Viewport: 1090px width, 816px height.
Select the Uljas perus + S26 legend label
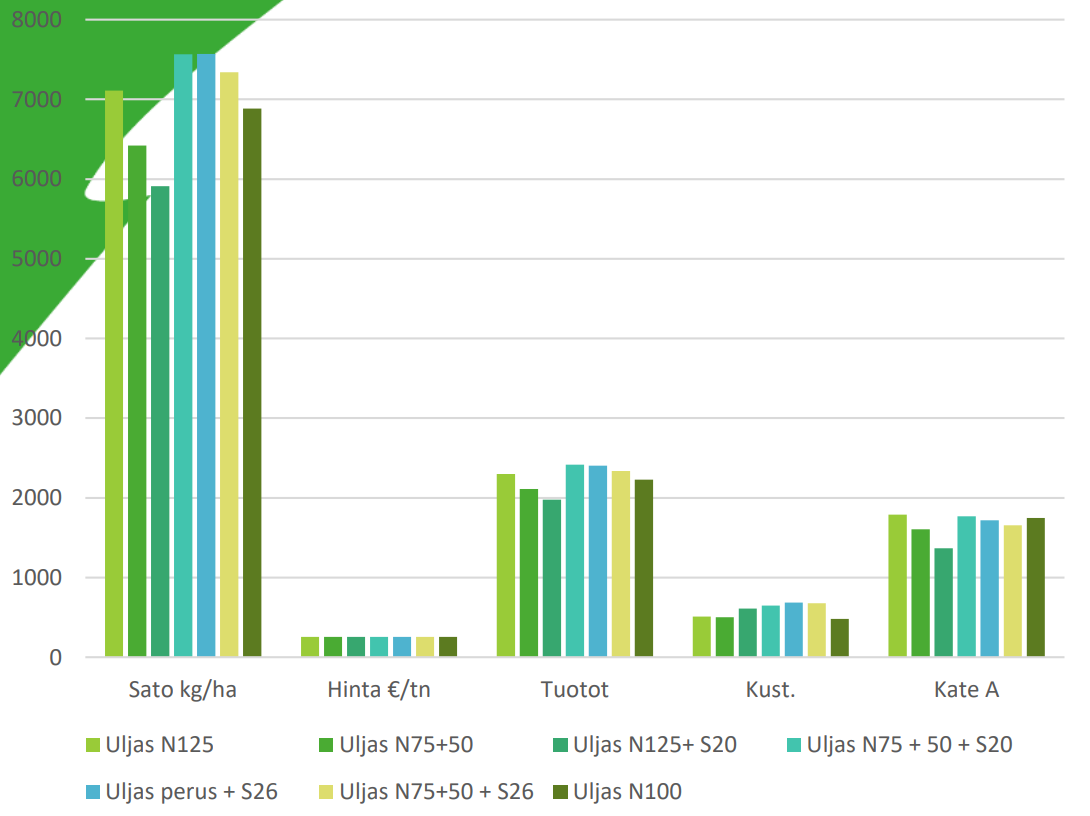(x=190, y=792)
